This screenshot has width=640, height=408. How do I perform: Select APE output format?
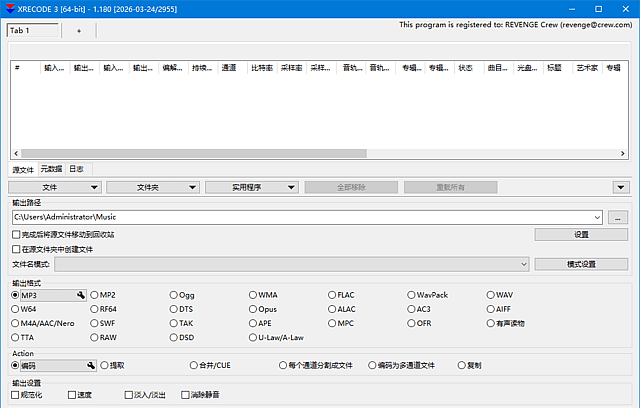(260, 323)
